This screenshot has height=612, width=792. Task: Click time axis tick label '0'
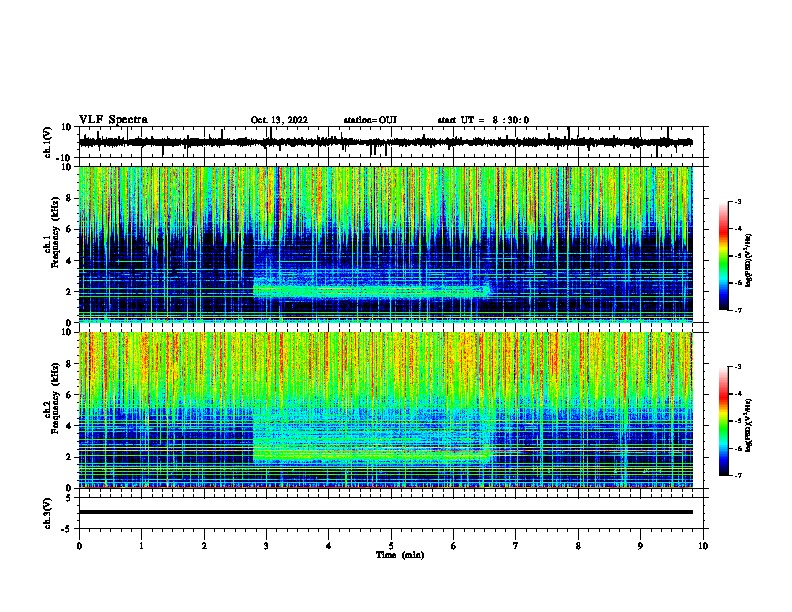tap(79, 546)
